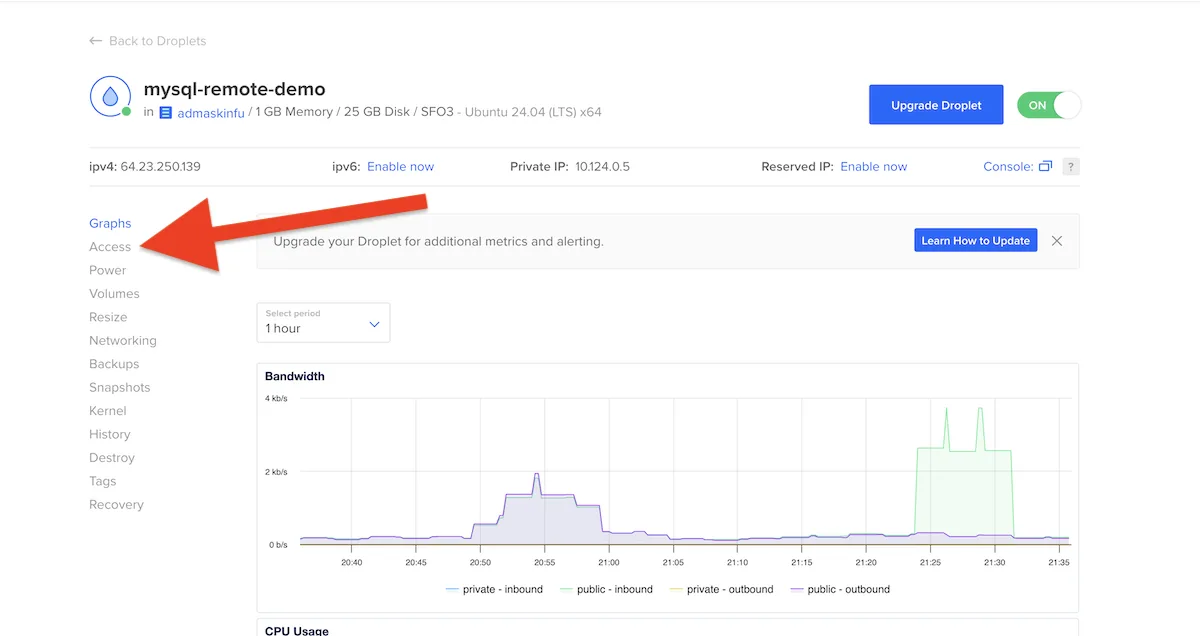
Task: Toggle the public - inbound legend series
Action: coord(606,589)
